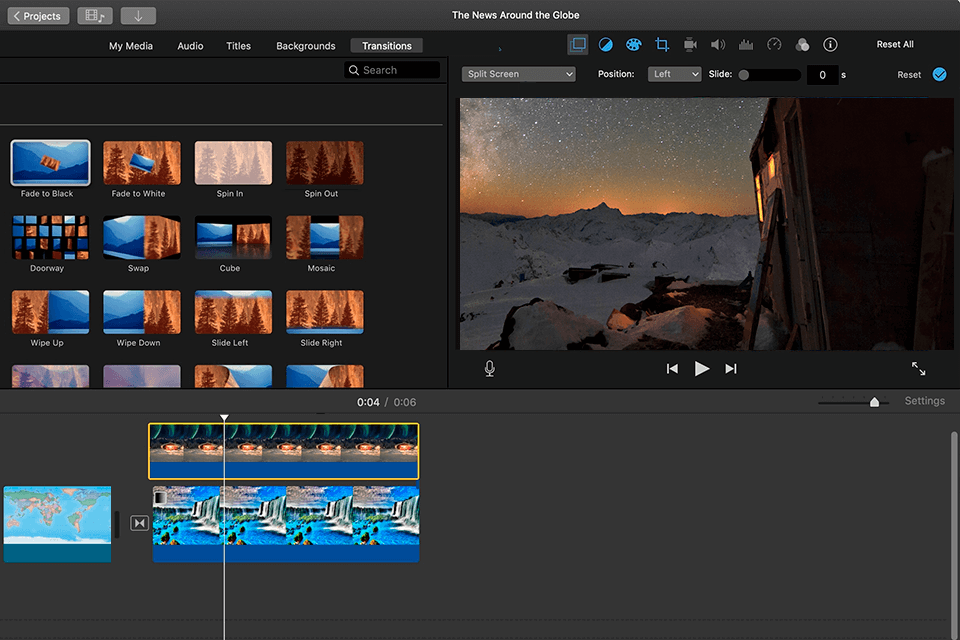This screenshot has height=640, width=960.
Task: Click the transitions Search field
Action: [x=392, y=70]
